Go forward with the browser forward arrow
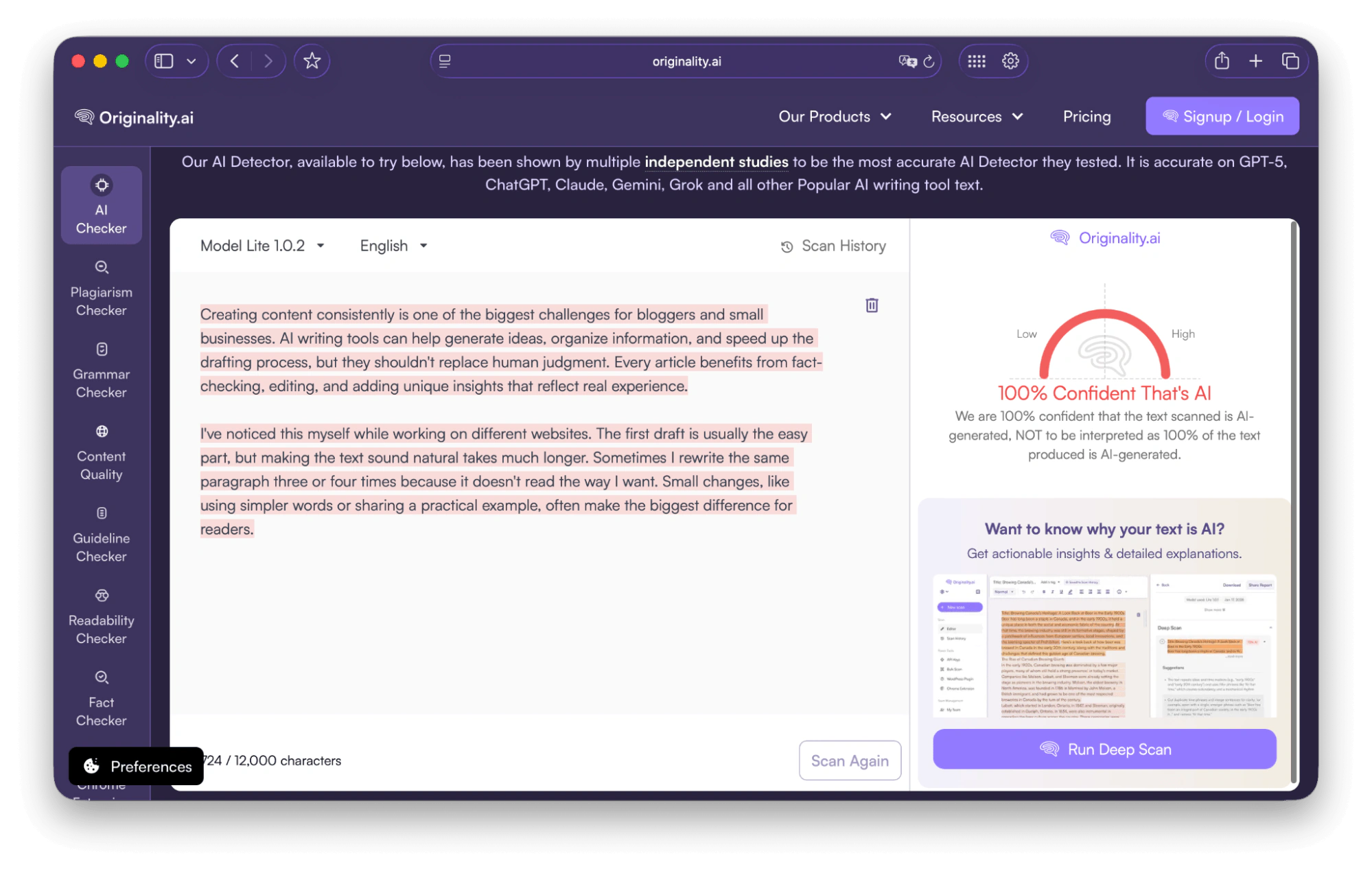 coord(268,61)
